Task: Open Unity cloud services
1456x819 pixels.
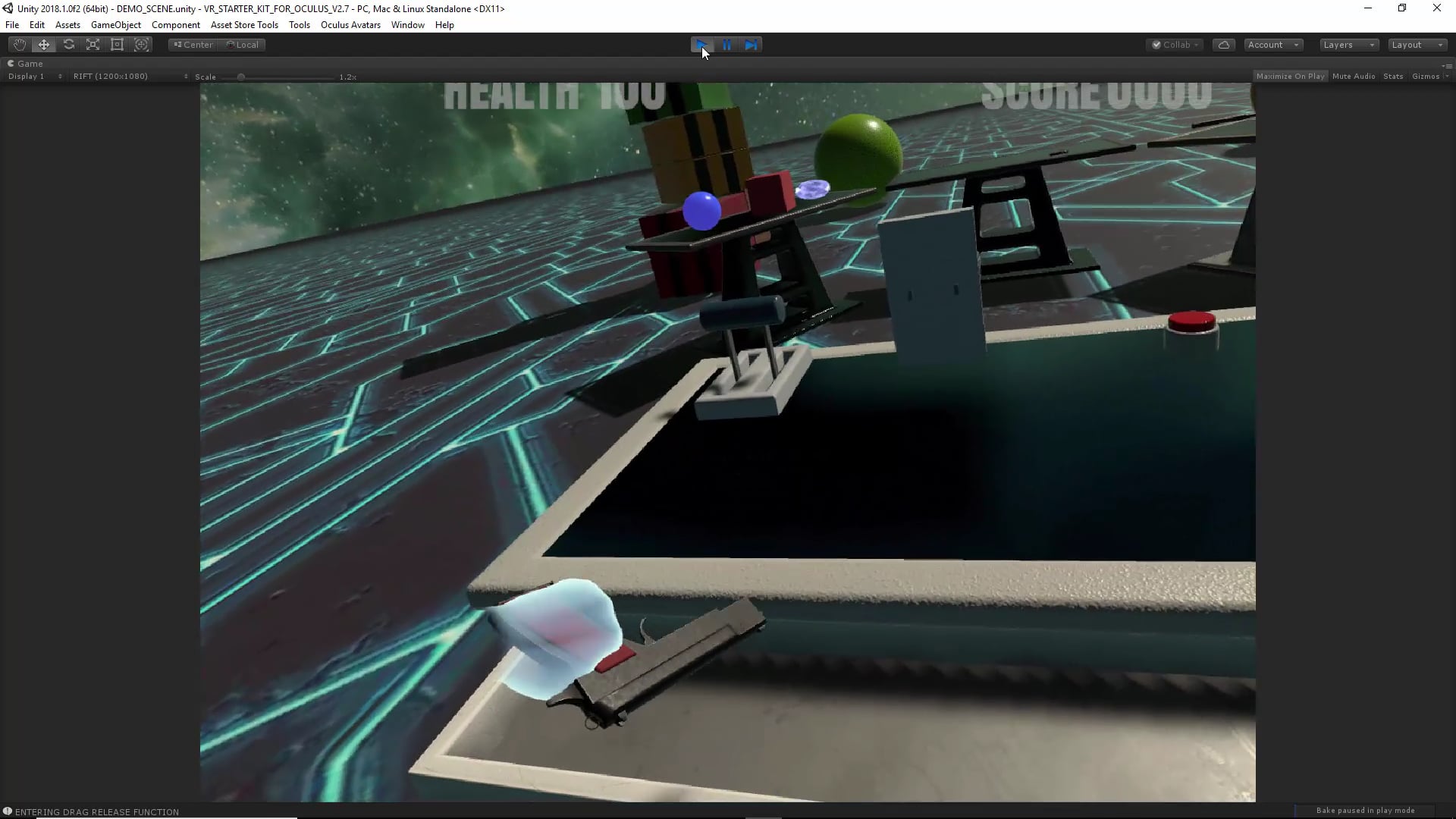Action: [x=1224, y=44]
